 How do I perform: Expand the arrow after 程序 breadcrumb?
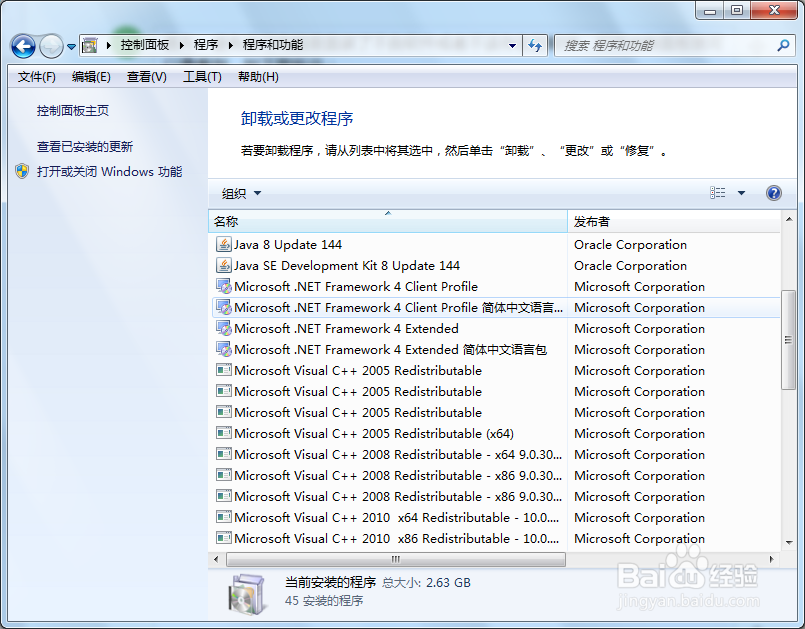coord(231,45)
